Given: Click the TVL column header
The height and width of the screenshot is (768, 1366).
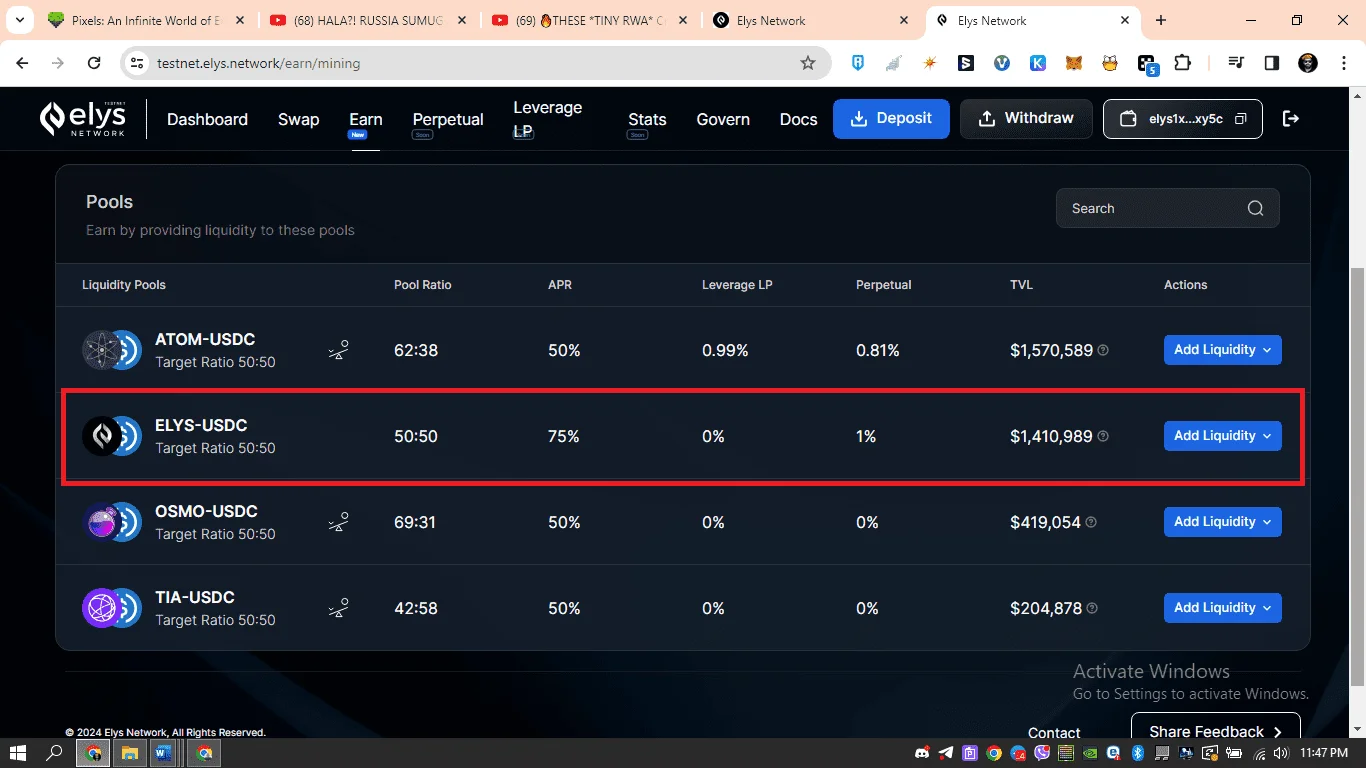Looking at the screenshot, I should click(1021, 285).
